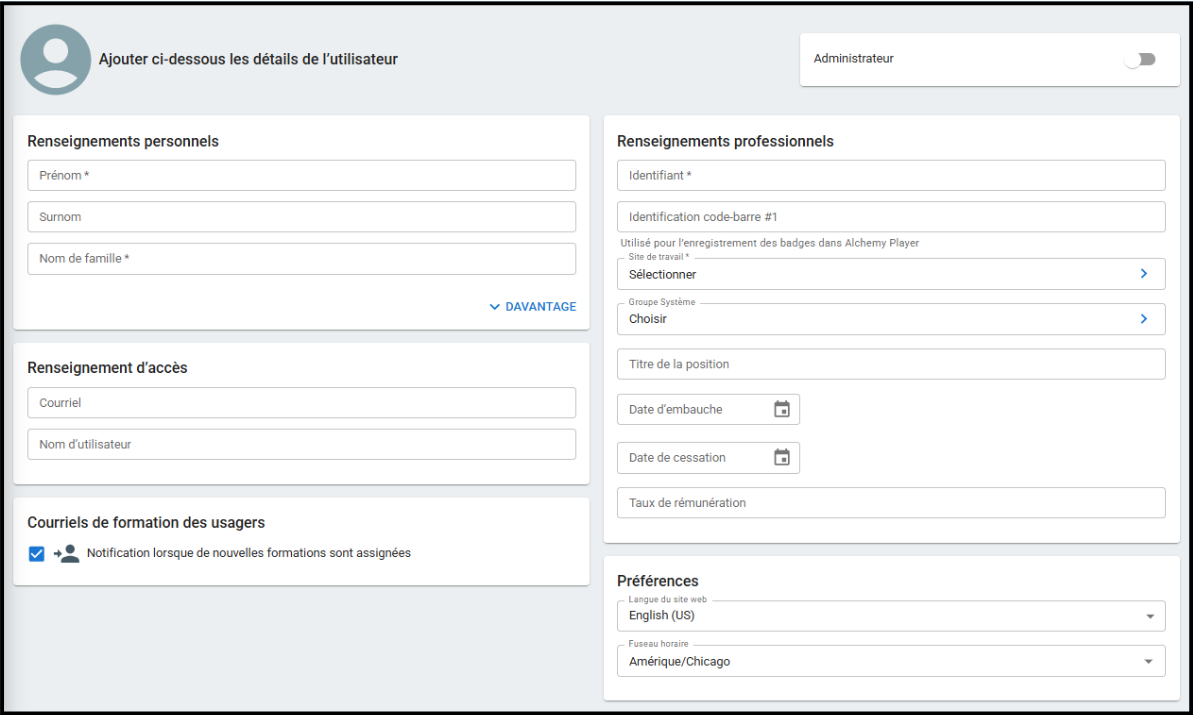Open the Langue du site web dropdown

[x=891, y=615]
